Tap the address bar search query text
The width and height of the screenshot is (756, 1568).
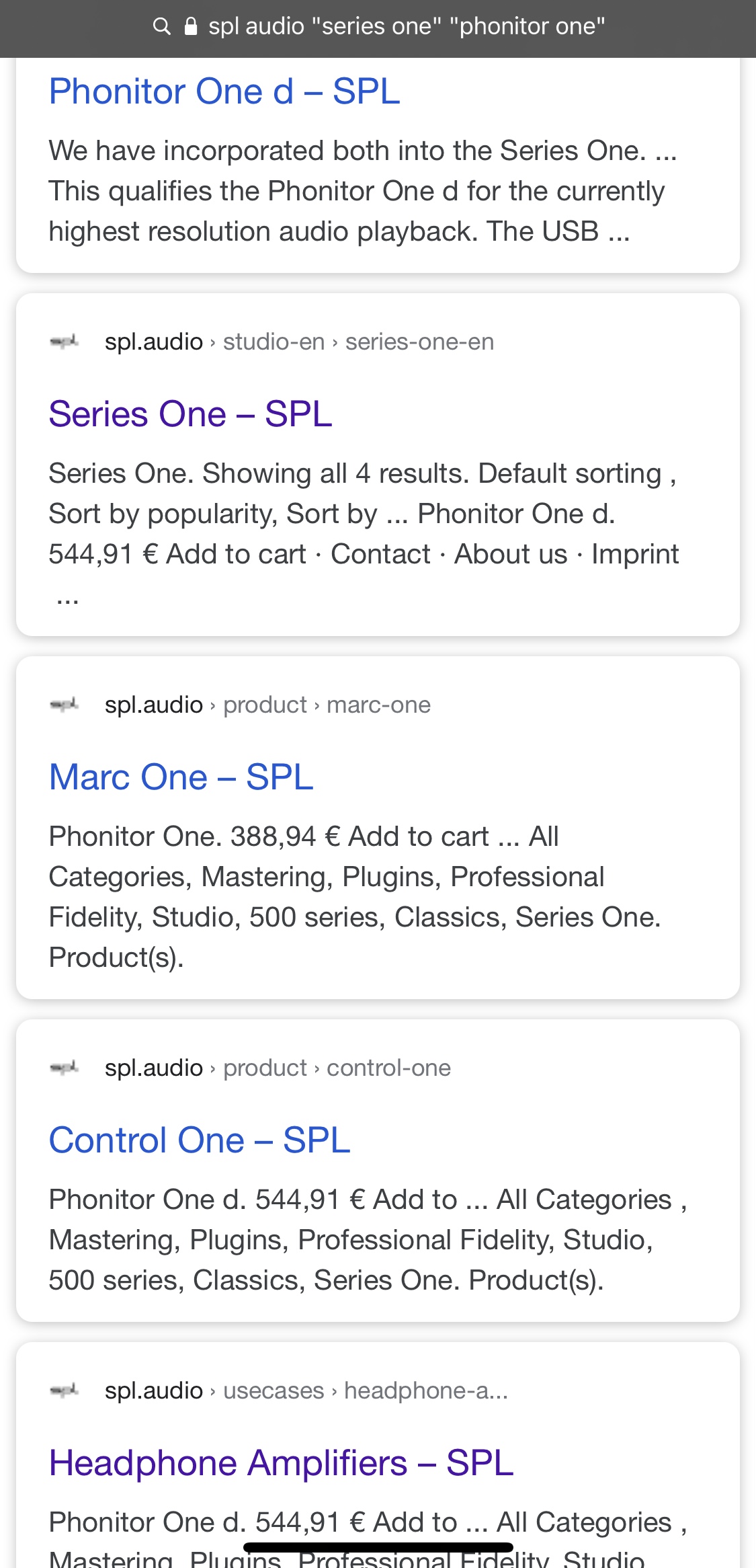point(407,26)
